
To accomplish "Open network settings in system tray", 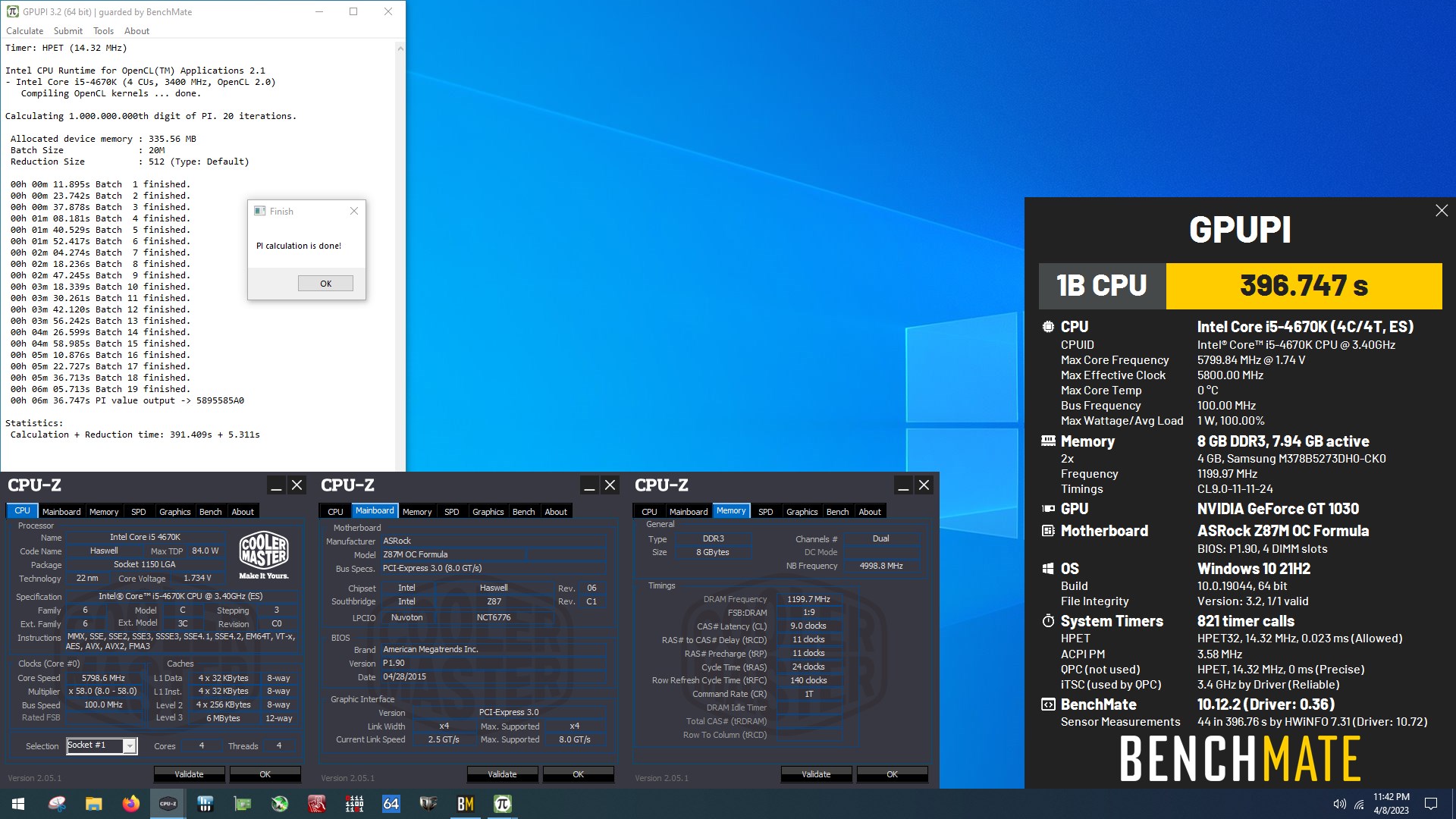I will click(x=1359, y=804).
